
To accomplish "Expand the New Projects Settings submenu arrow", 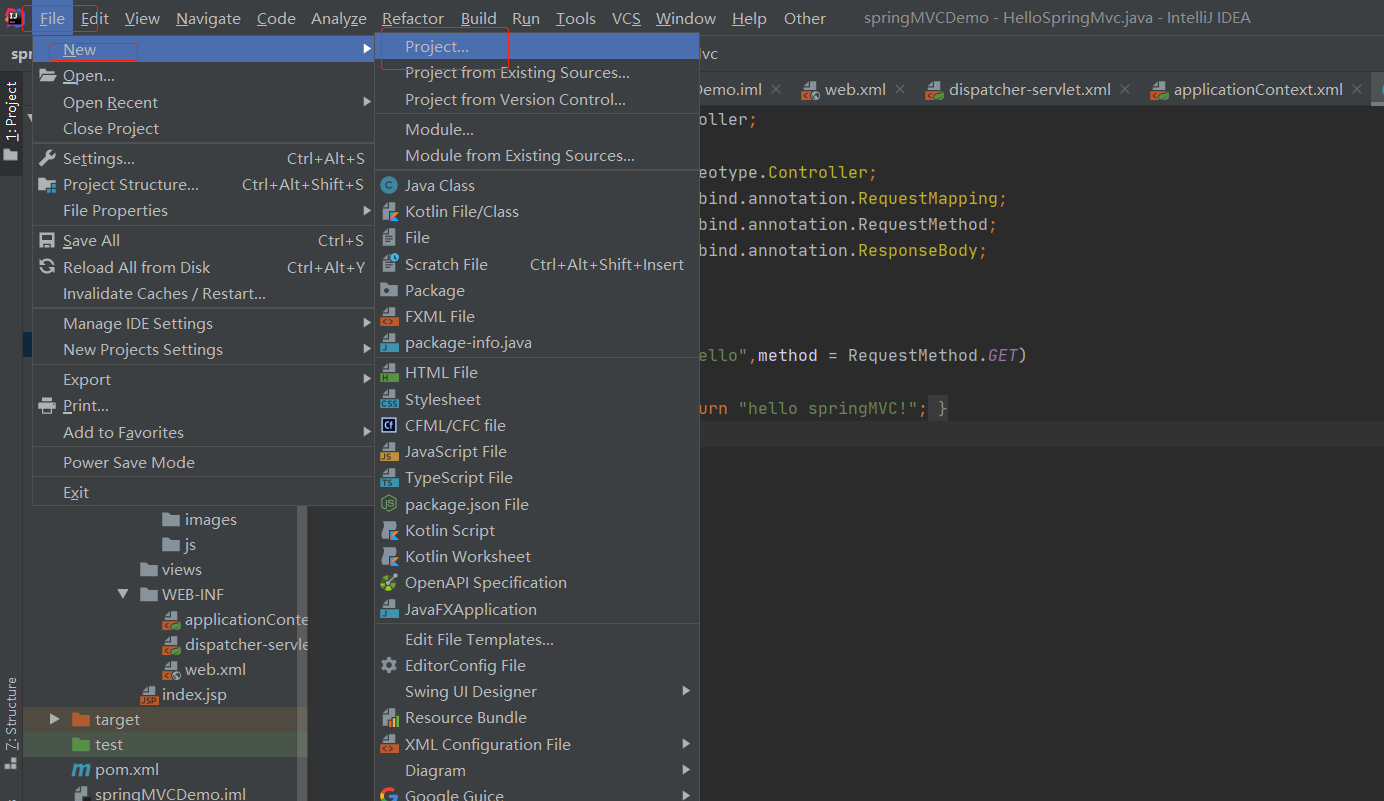I will [367, 349].
